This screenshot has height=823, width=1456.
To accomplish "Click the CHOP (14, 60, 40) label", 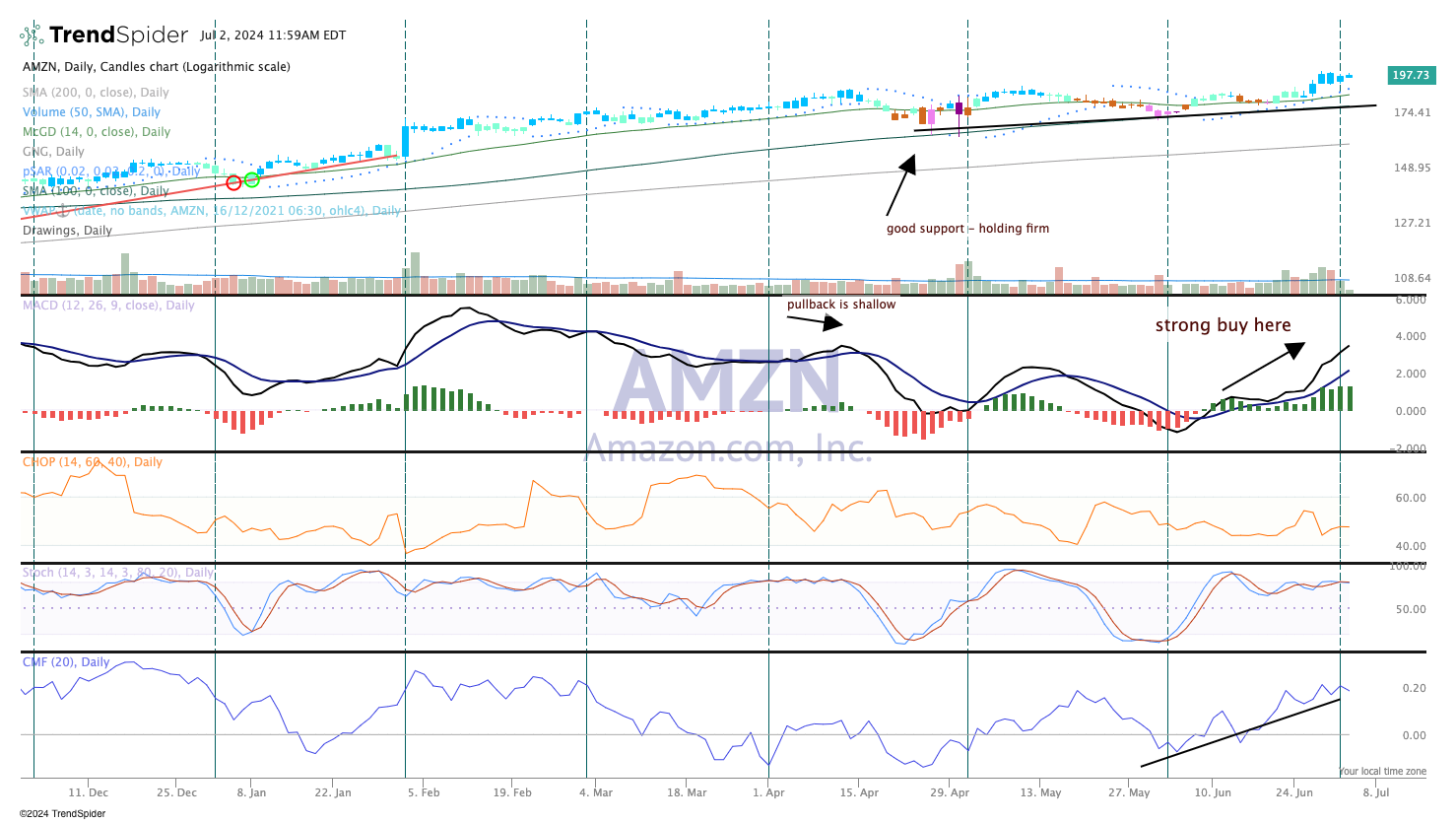I will [x=93, y=462].
